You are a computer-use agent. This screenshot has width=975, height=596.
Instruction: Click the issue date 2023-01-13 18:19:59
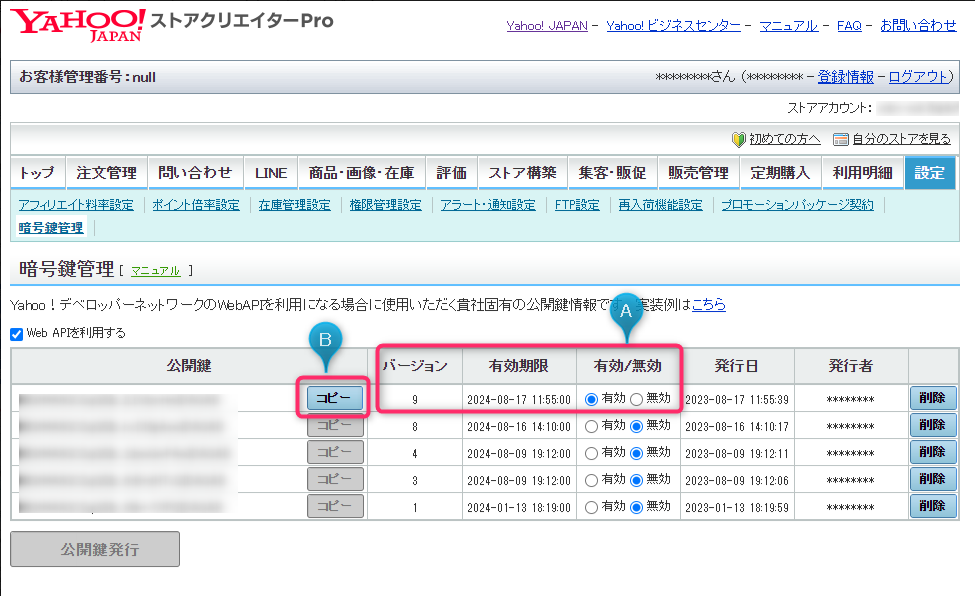pos(737,508)
